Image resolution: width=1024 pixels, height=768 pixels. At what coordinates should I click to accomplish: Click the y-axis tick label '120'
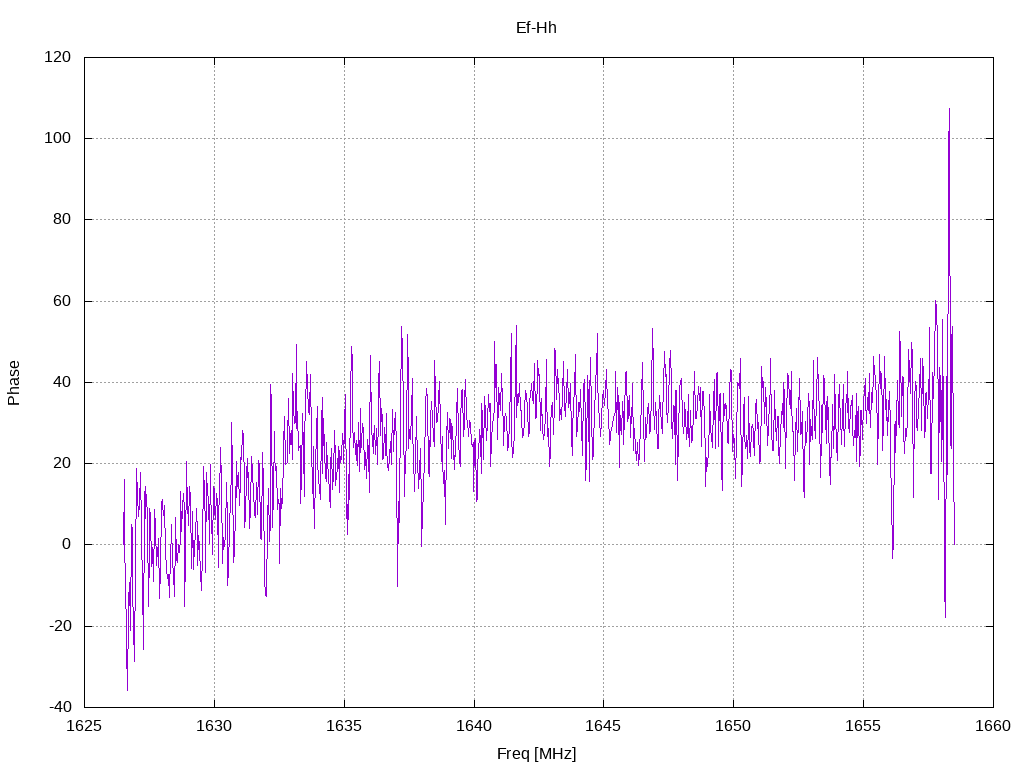pyautogui.click(x=57, y=57)
